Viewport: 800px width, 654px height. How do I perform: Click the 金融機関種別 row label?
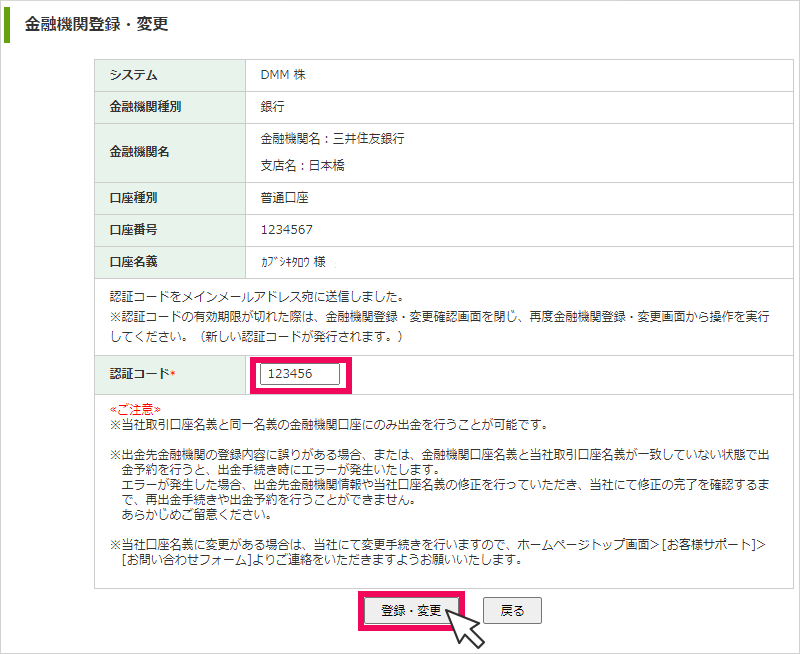point(145,106)
